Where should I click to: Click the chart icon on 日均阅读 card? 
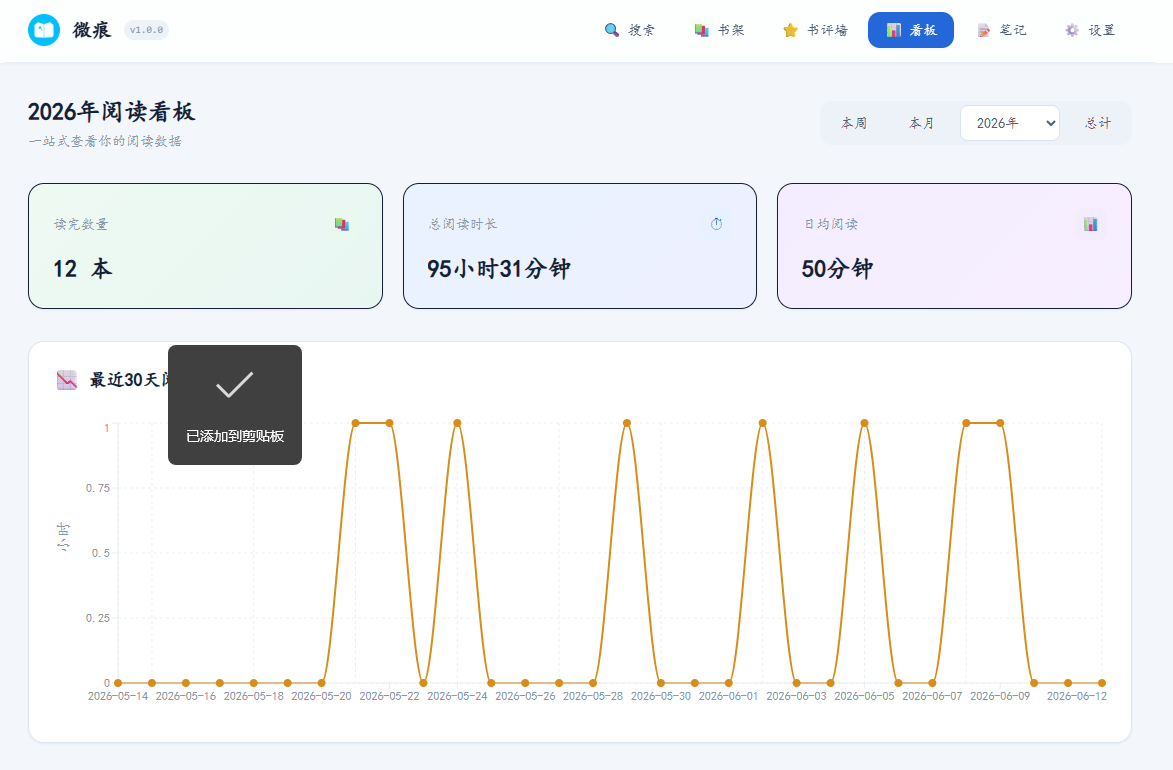tap(1091, 224)
